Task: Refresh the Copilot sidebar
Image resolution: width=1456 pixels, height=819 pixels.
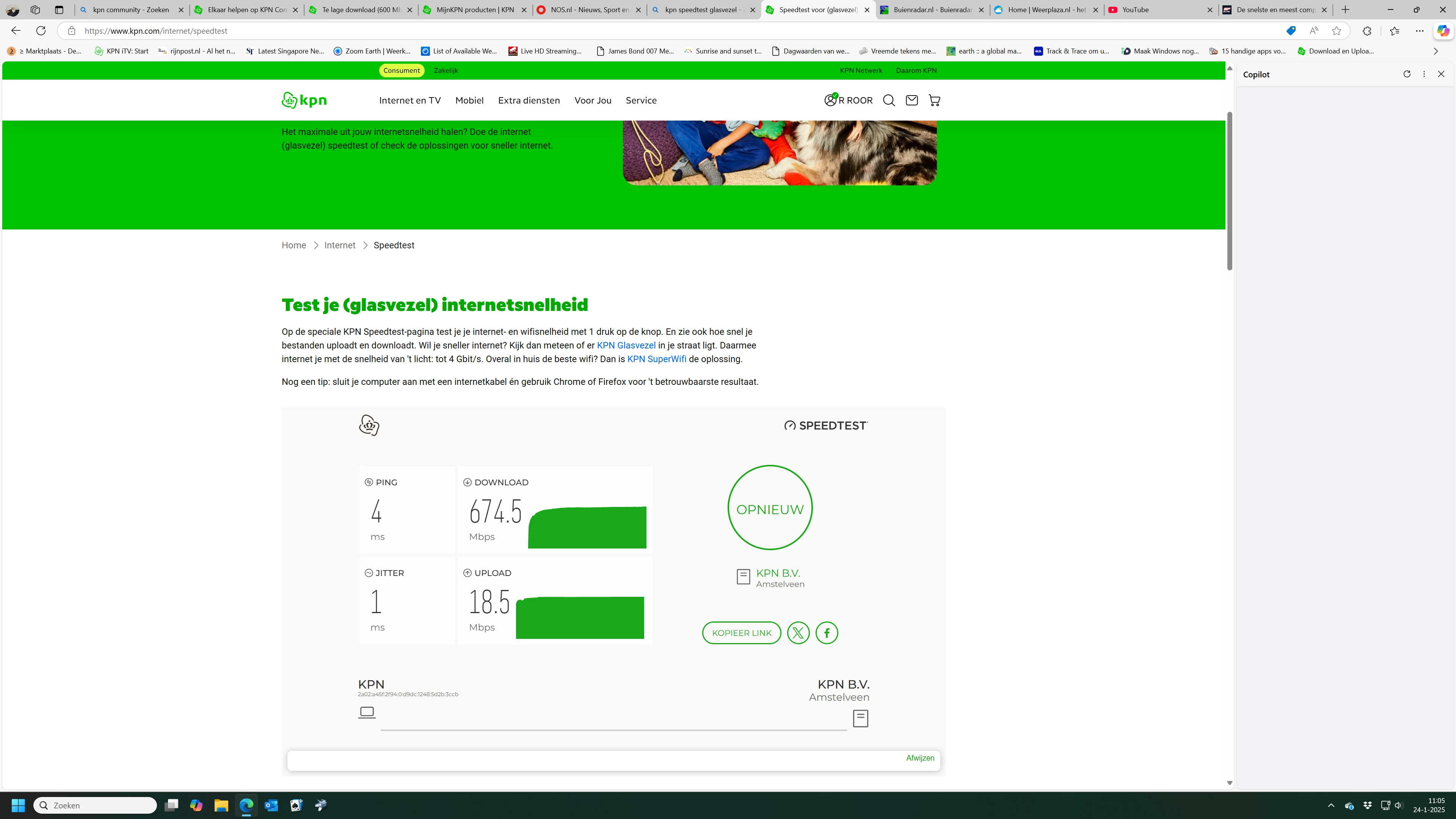Action: [1407, 74]
